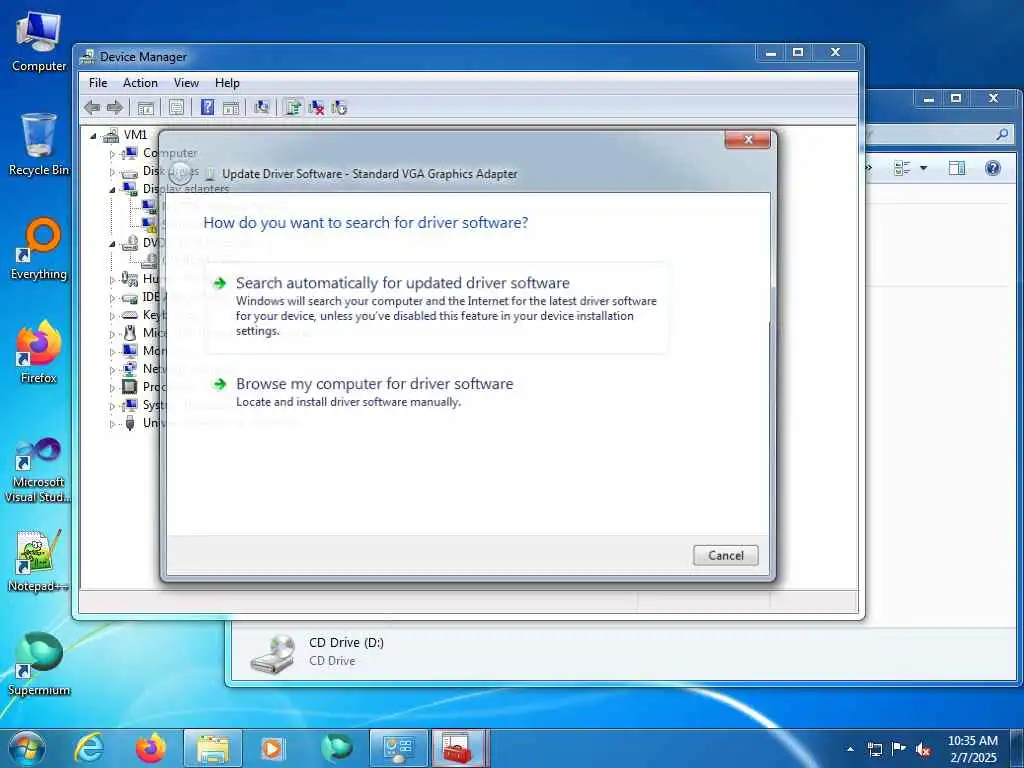The height and width of the screenshot is (768, 1024).
Task: Expand the IDE controllers node
Action: tap(112, 298)
